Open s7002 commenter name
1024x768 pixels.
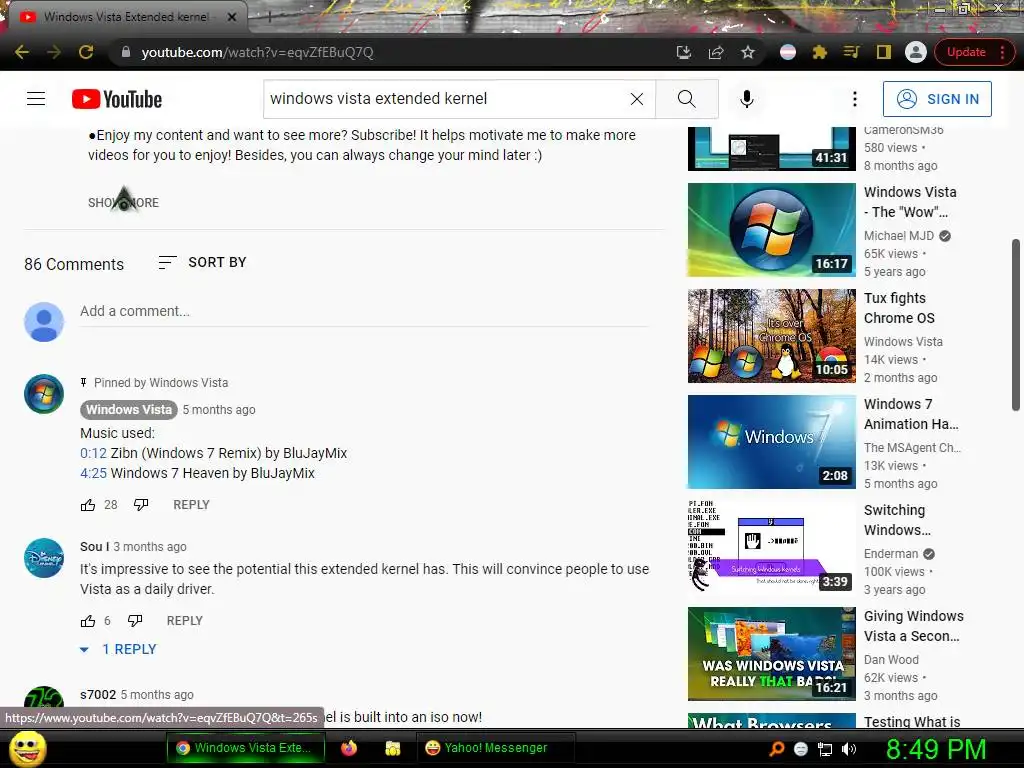98,695
